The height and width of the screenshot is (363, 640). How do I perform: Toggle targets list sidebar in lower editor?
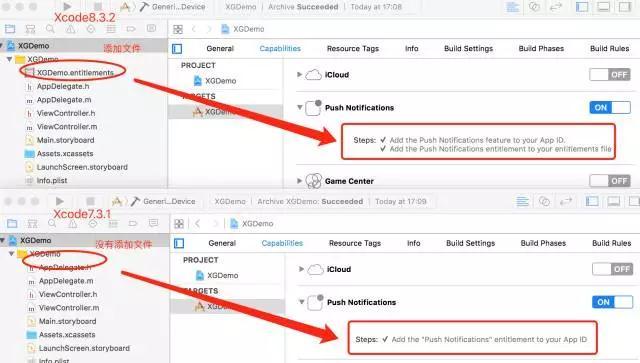click(179, 243)
